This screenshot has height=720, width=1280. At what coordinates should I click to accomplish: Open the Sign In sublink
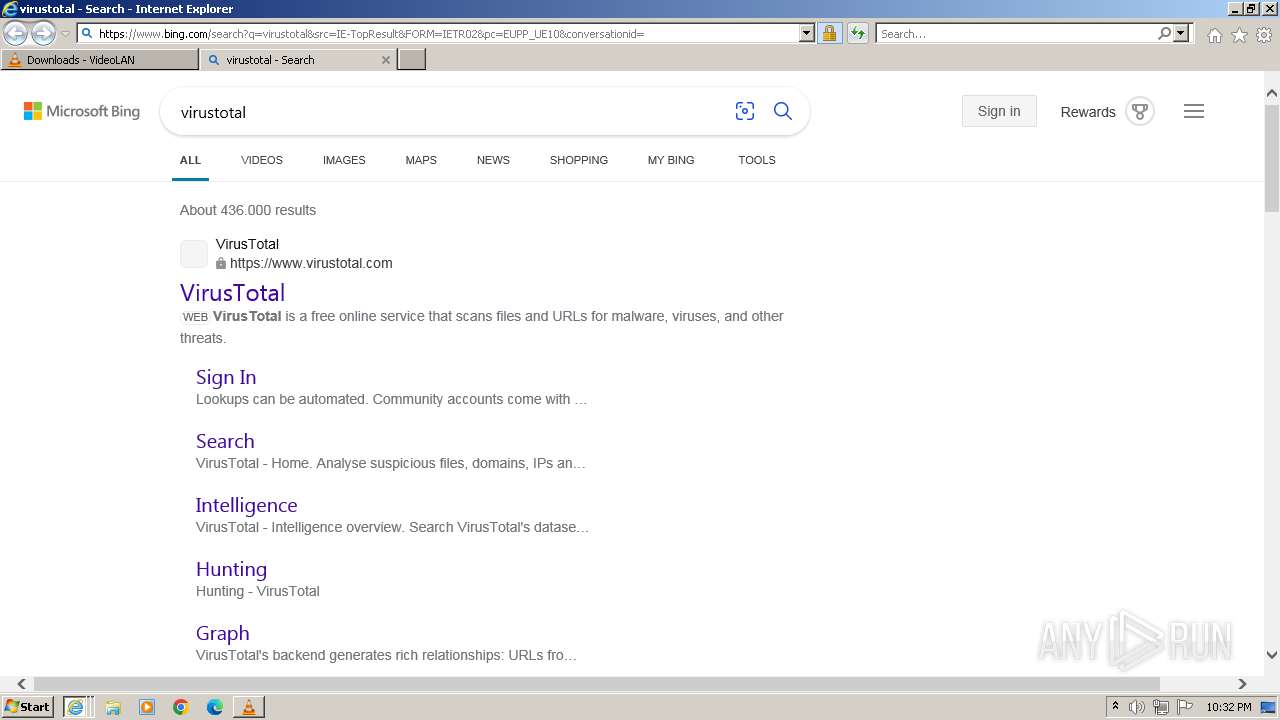pyautogui.click(x=226, y=377)
